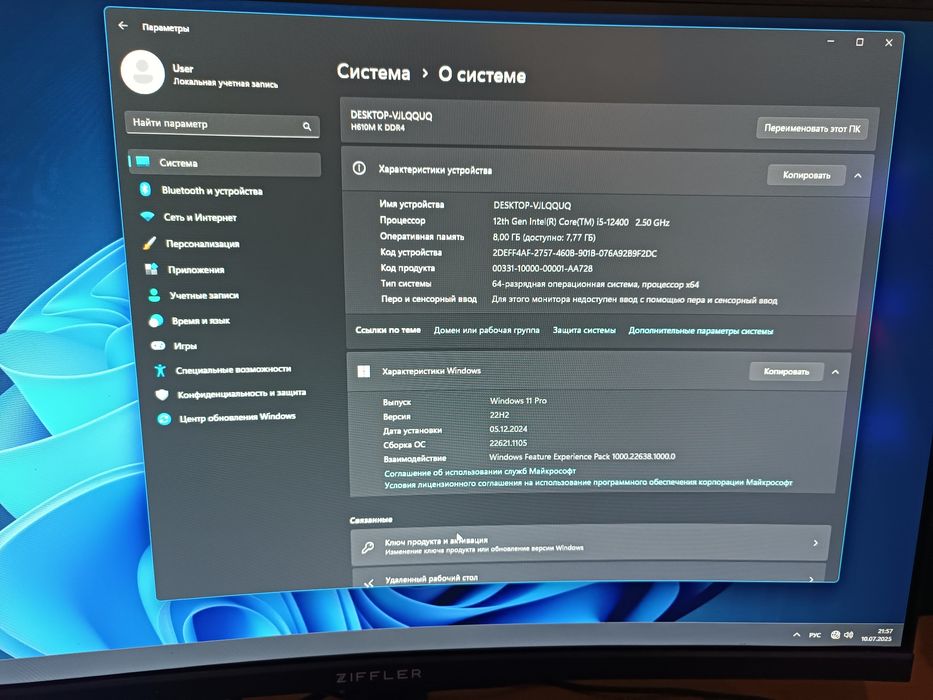The height and width of the screenshot is (700, 933).
Task: Click the Windows Update circular arrows icon
Action: pyautogui.click(x=164, y=418)
